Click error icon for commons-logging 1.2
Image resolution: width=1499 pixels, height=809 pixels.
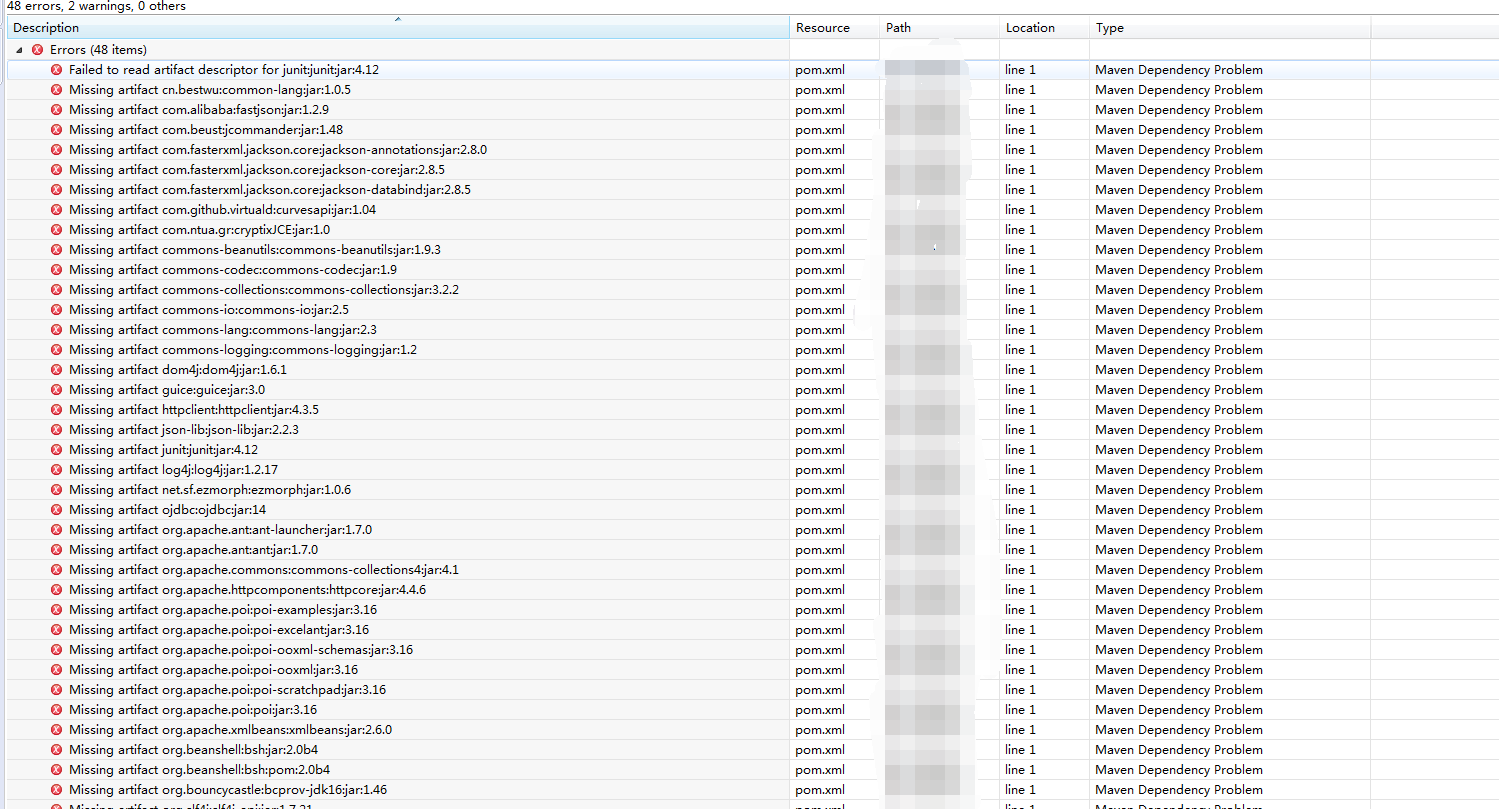[x=57, y=350]
